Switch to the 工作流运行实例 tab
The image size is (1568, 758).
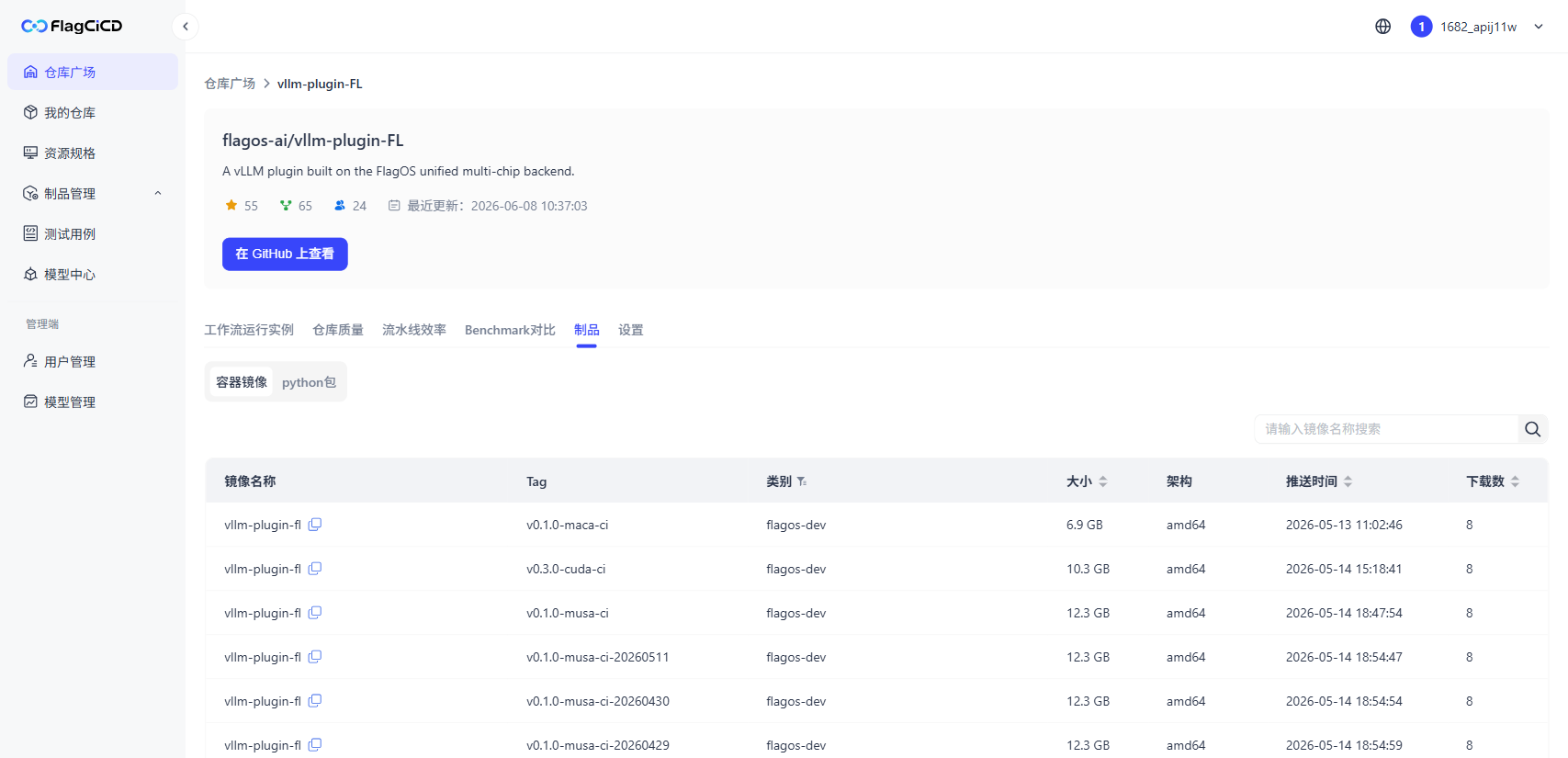(249, 330)
